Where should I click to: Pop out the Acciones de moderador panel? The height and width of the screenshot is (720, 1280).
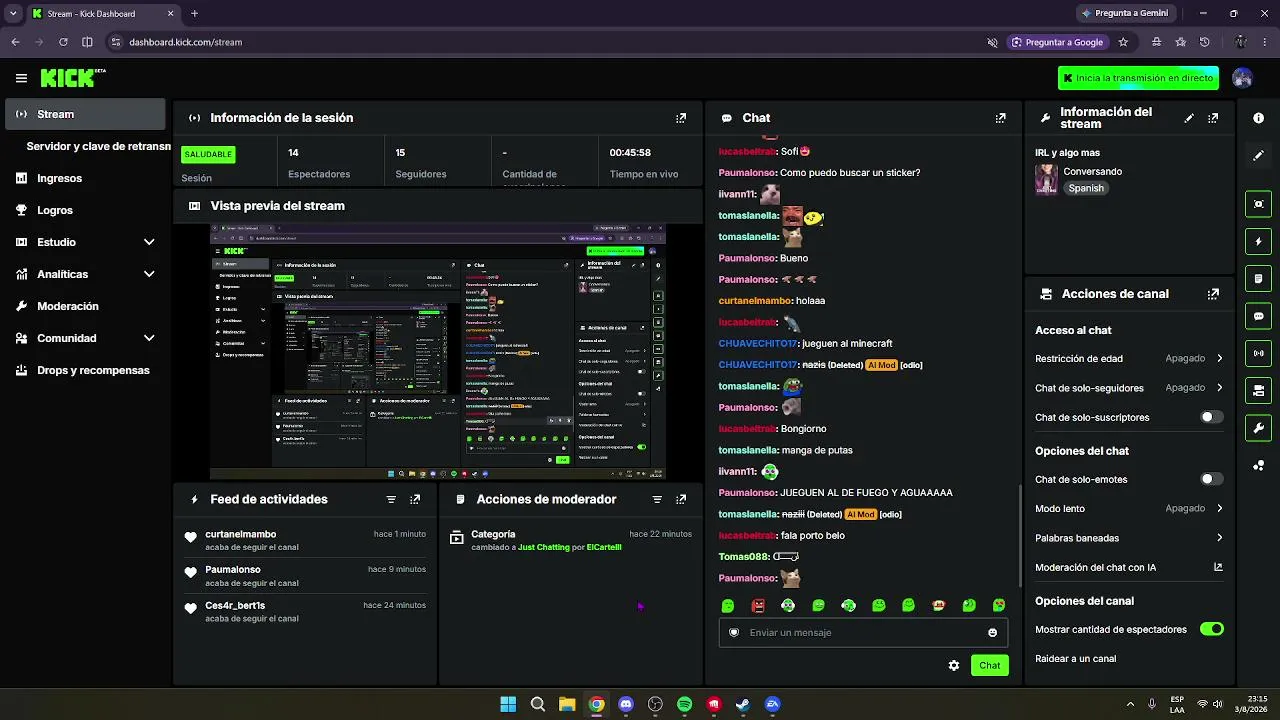point(681,499)
